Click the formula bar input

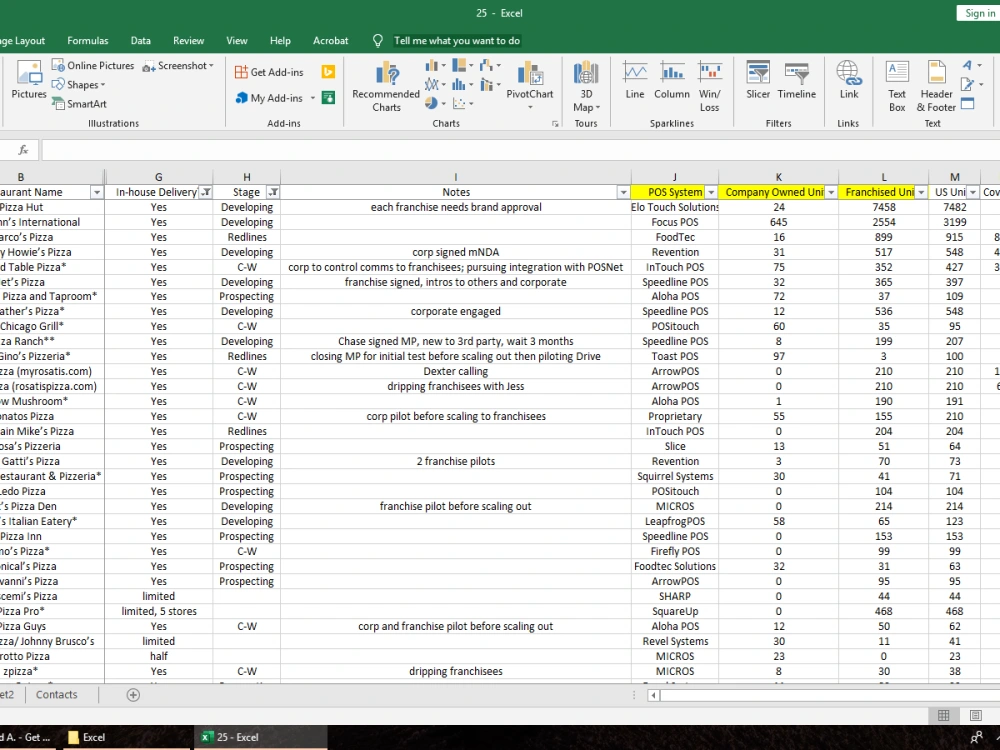pyautogui.click(x=520, y=150)
